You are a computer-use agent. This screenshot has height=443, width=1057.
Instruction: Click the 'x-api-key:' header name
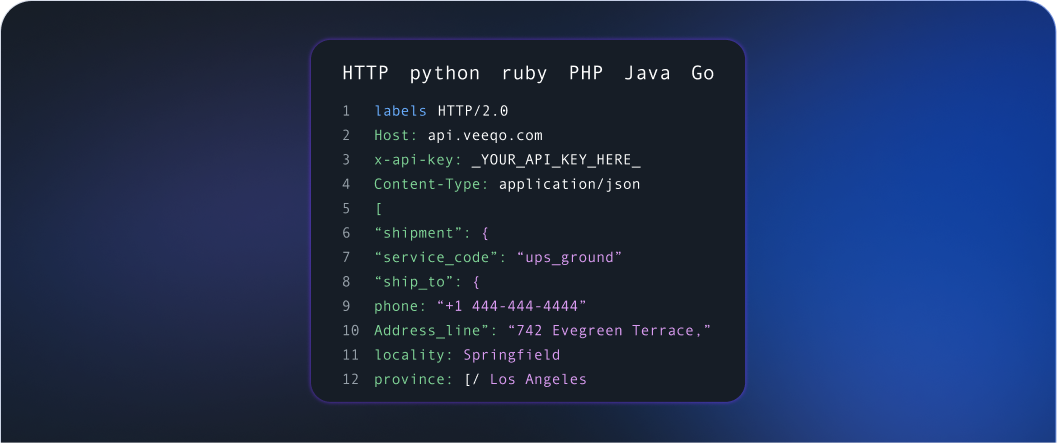418,160
